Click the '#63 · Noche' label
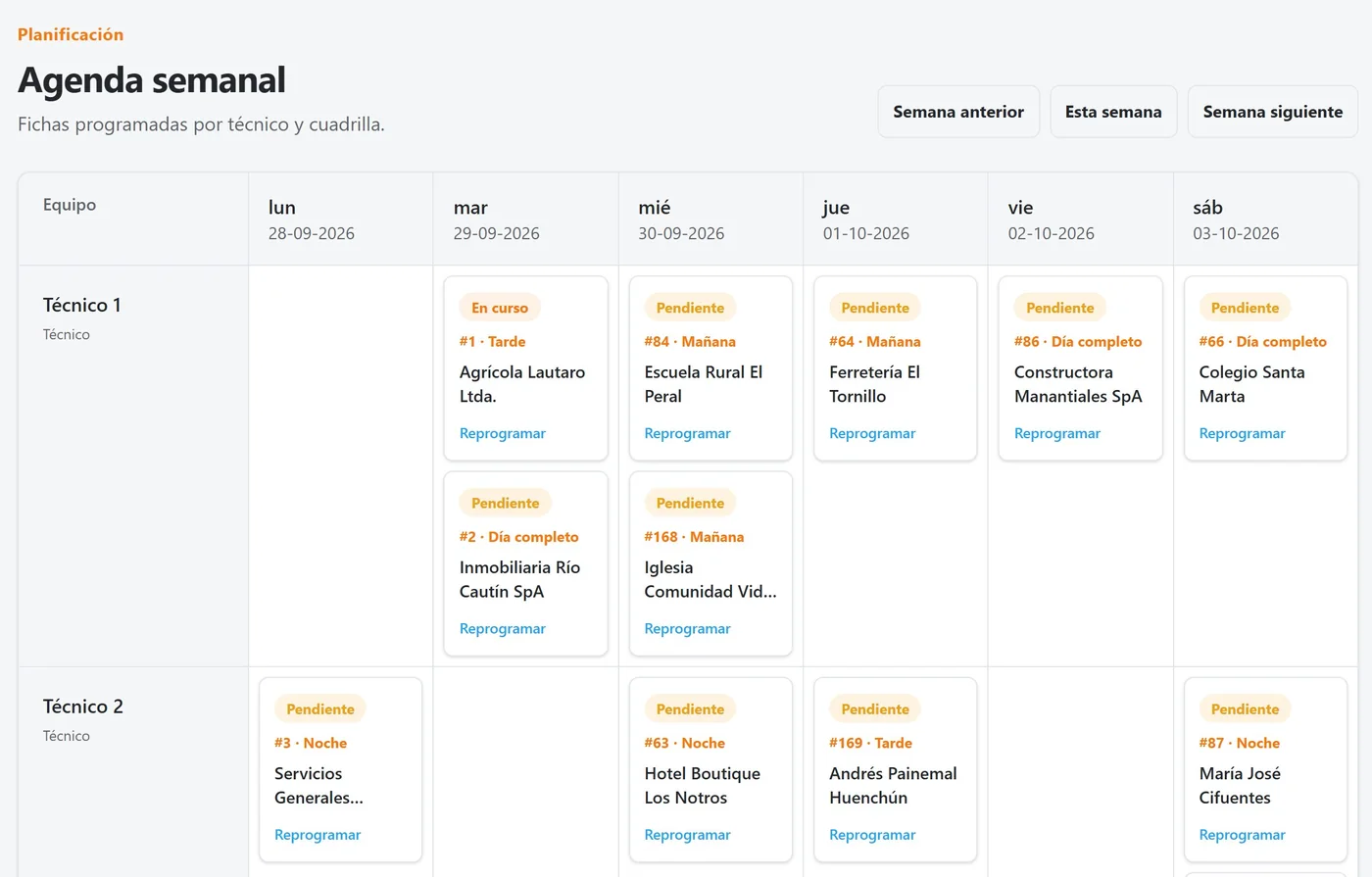This screenshot has width=1372, height=877. (x=685, y=743)
